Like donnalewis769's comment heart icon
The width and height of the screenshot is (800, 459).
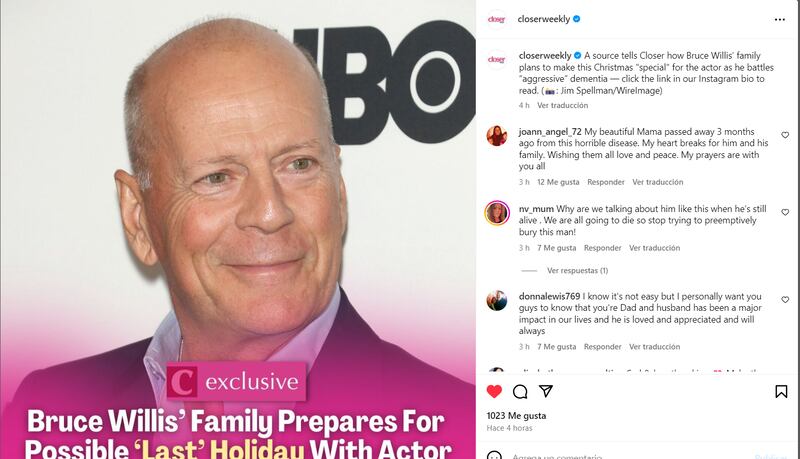pos(785,300)
